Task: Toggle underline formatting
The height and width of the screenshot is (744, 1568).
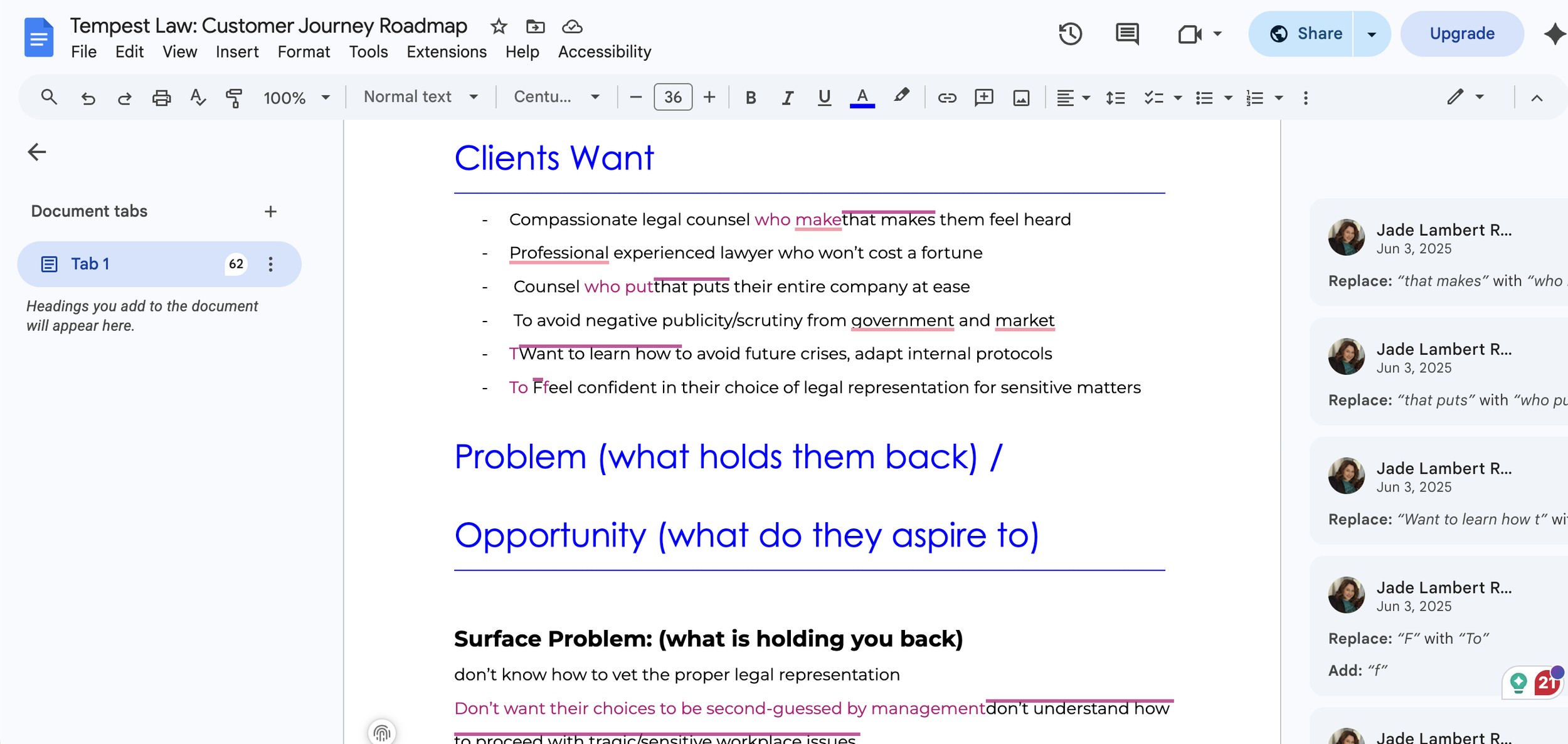Action: pos(824,98)
